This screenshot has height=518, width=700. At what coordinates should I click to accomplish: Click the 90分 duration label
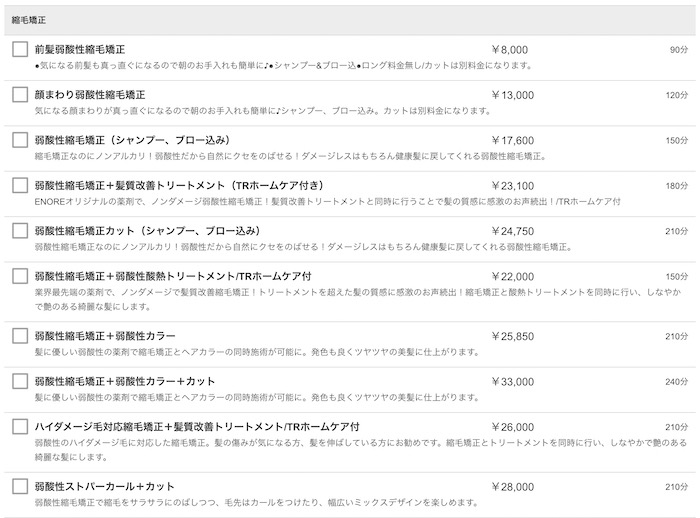(678, 50)
